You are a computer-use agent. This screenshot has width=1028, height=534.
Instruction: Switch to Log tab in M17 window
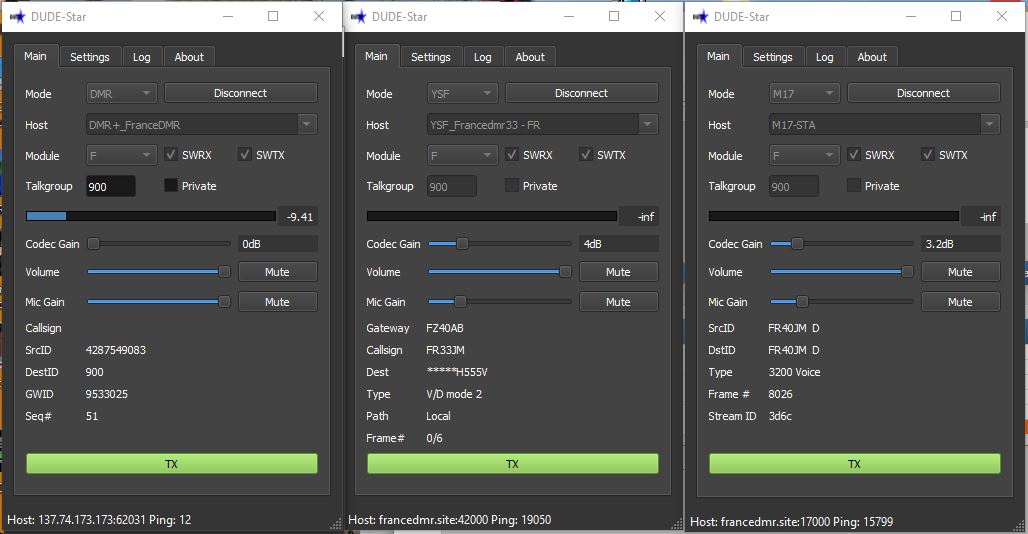(x=825, y=57)
